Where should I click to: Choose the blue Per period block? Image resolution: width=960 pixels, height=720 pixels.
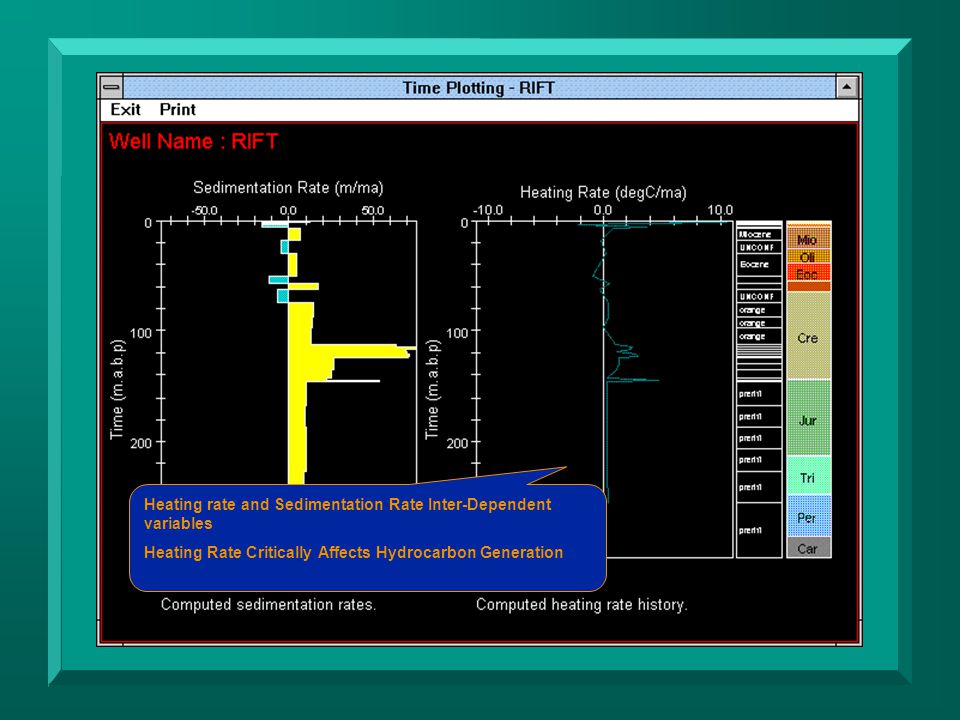pos(808,517)
